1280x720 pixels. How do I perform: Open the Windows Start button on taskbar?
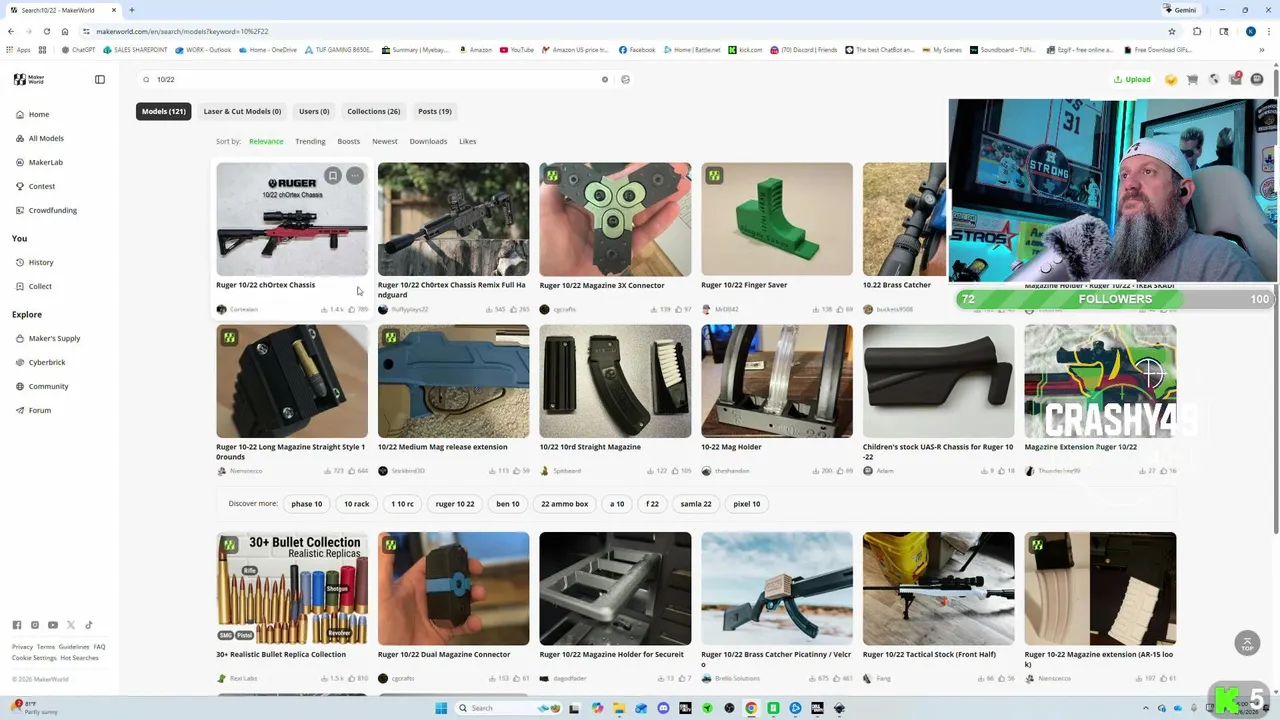441,708
